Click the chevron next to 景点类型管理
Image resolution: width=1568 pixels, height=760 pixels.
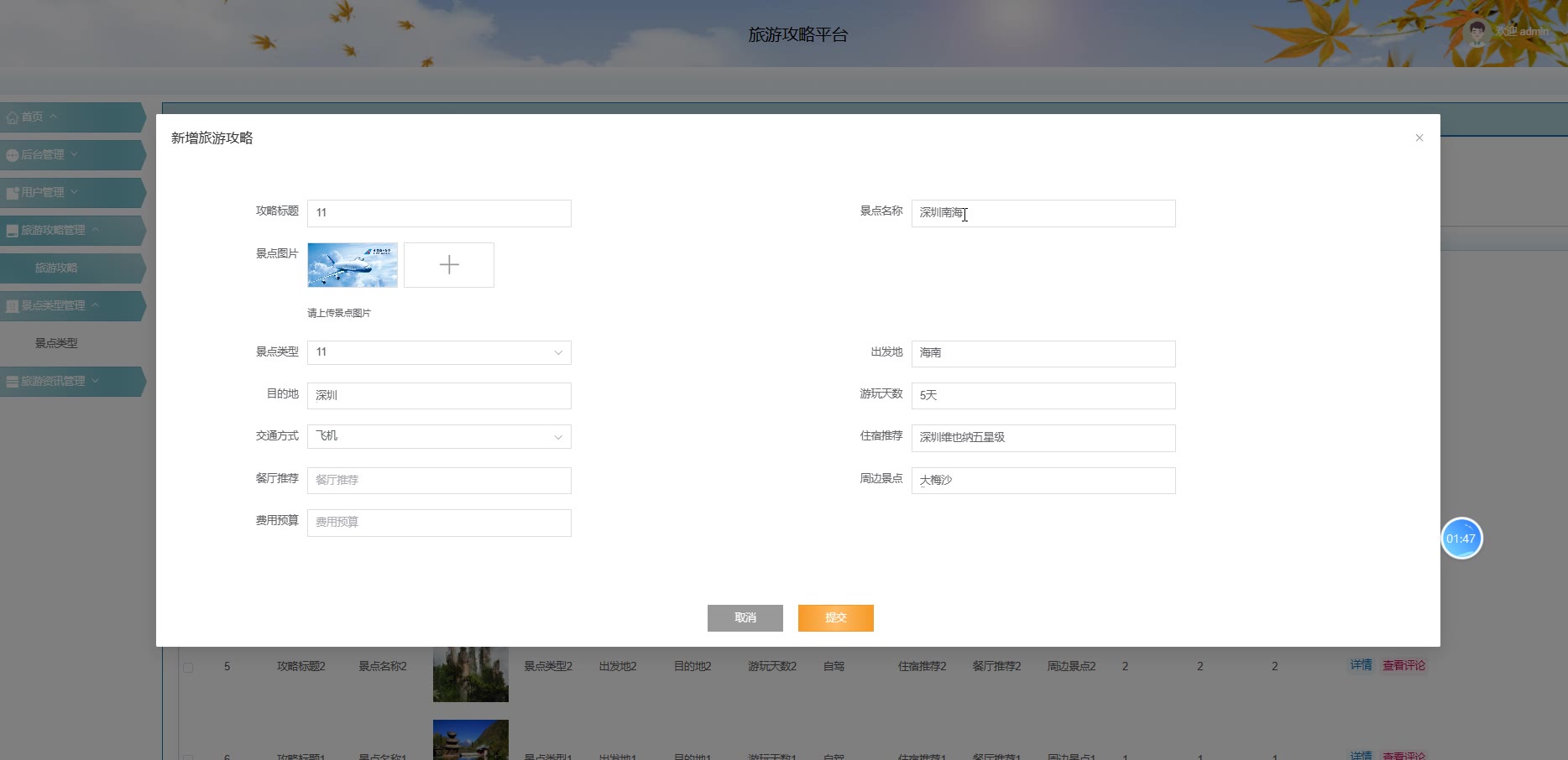(x=95, y=305)
